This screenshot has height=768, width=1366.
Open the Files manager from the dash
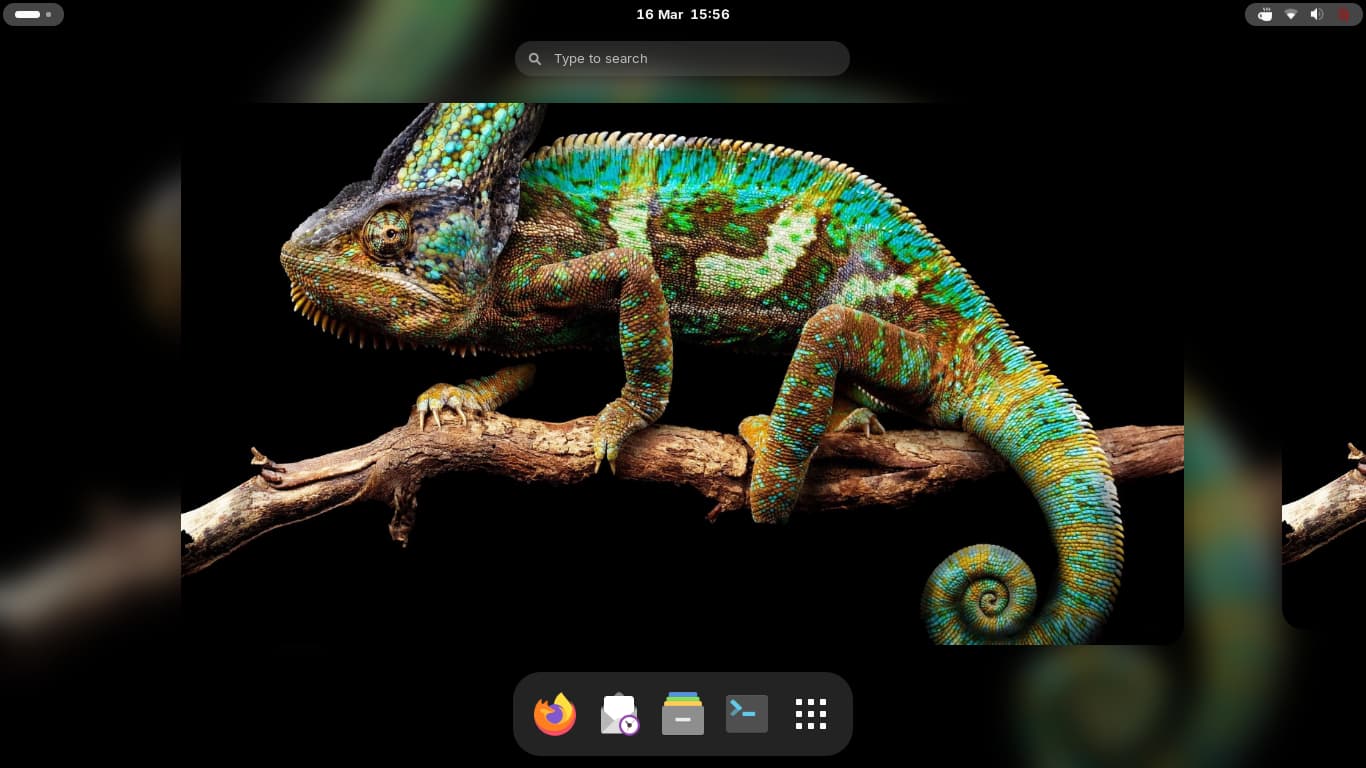683,714
